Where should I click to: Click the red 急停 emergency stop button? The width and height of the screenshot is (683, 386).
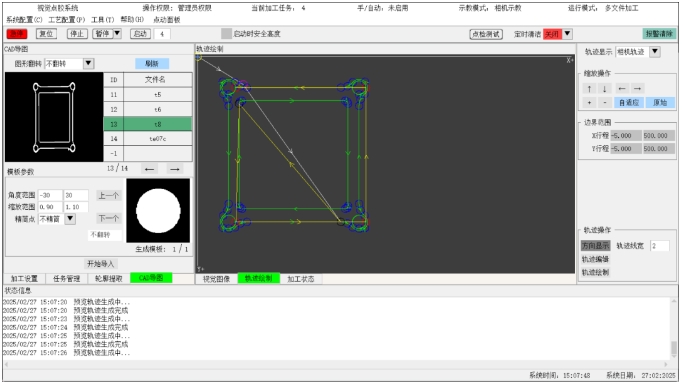click(x=17, y=34)
